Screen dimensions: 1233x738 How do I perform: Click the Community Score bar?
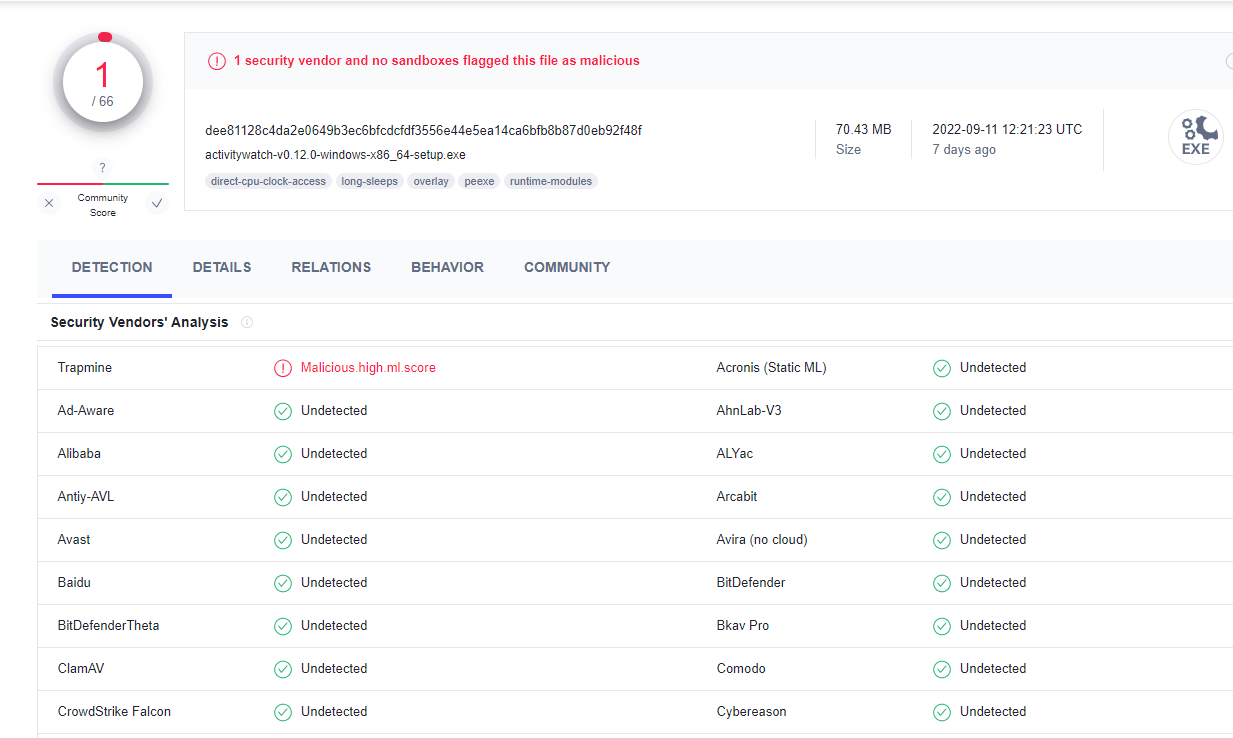pyautogui.click(x=102, y=186)
